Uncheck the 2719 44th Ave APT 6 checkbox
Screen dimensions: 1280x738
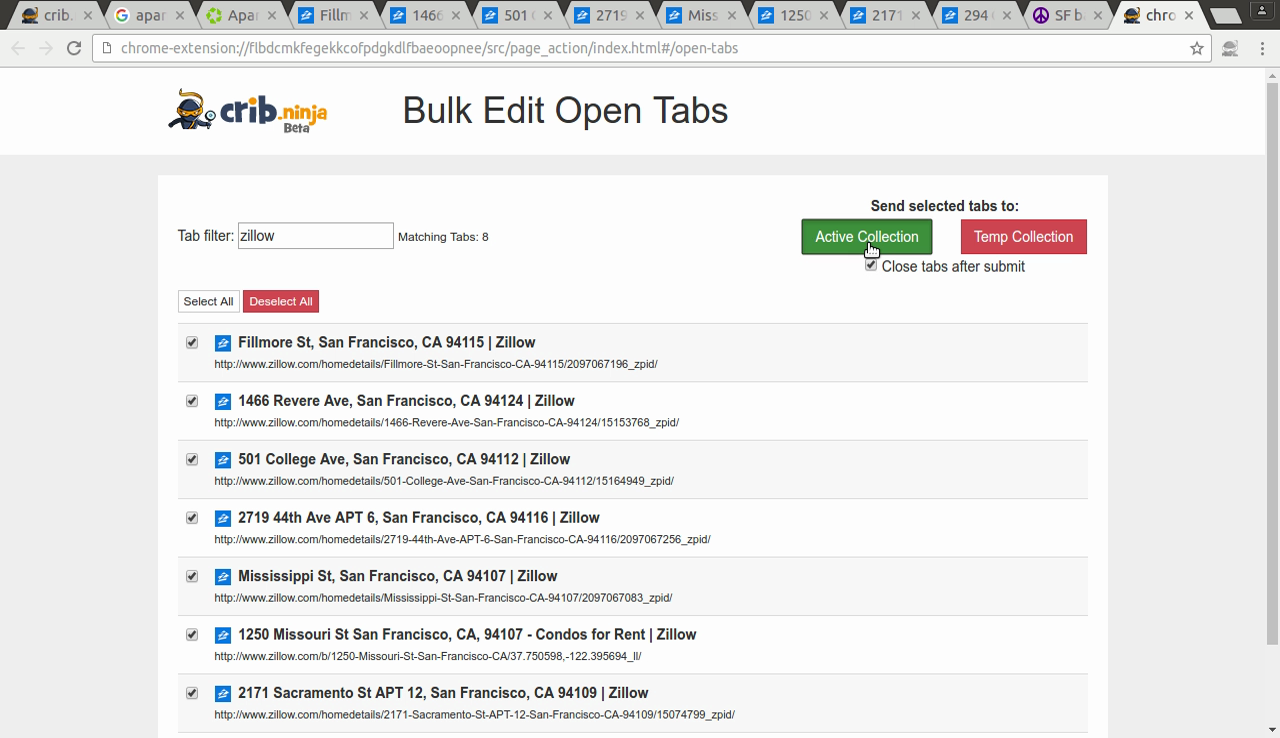[x=192, y=518]
